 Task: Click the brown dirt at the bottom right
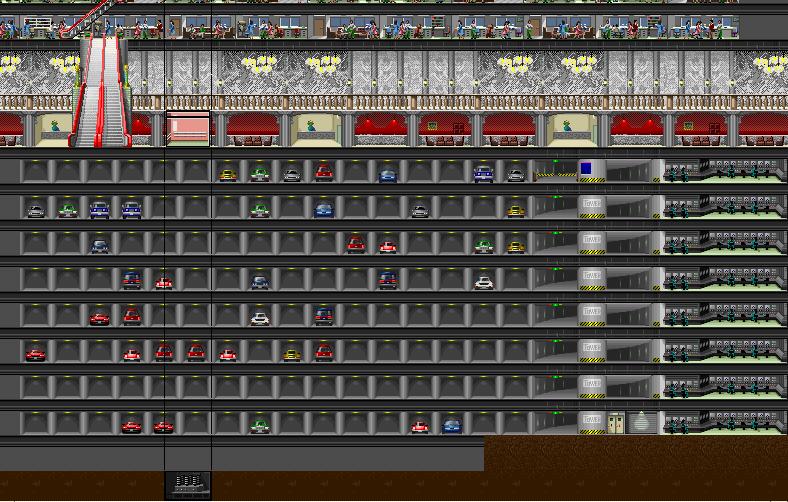[x=640, y=470]
